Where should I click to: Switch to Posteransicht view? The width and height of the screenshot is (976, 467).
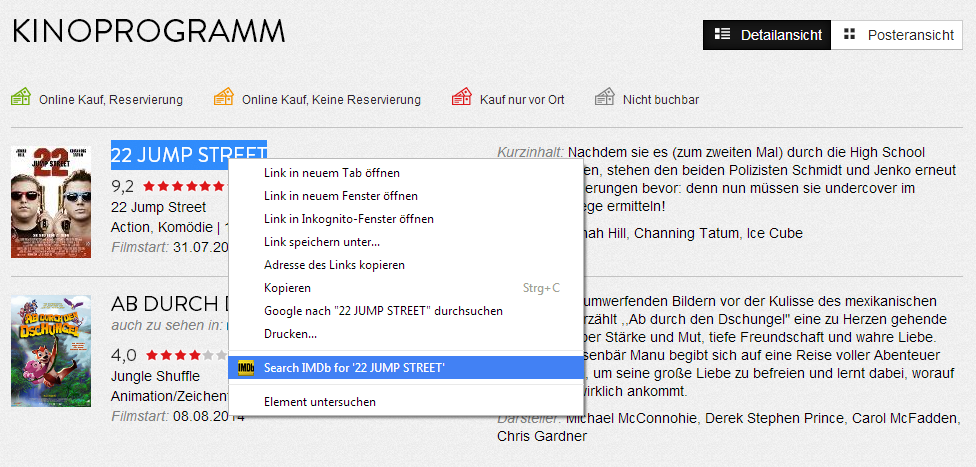tap(897, 35)
